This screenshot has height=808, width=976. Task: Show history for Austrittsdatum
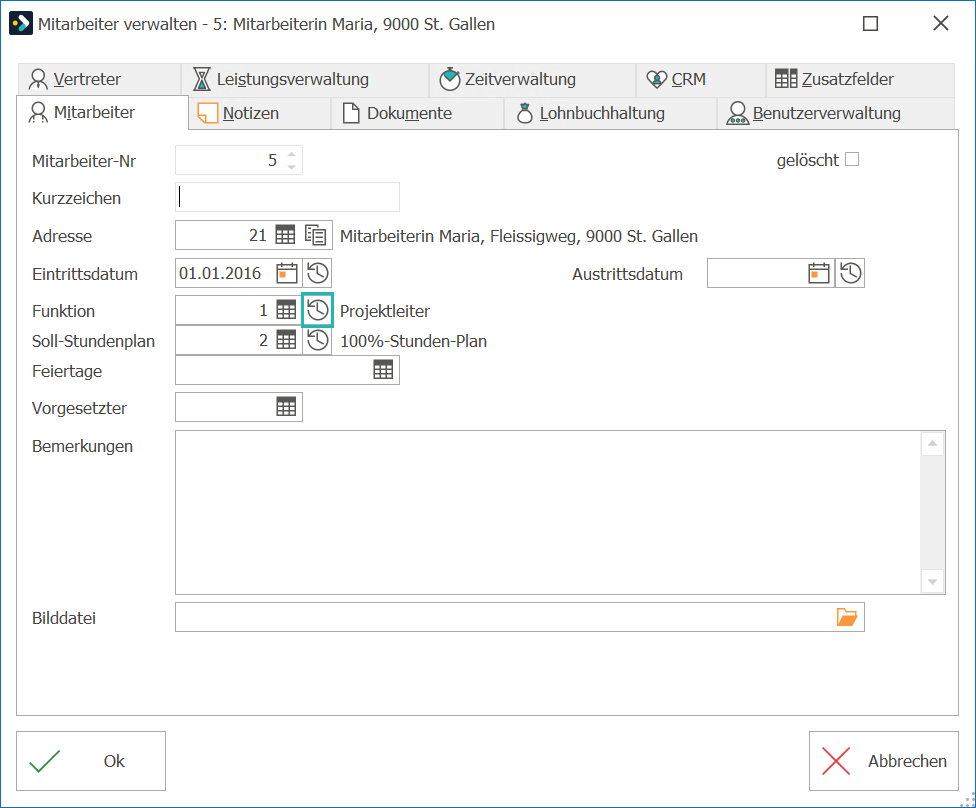(850, 273)
